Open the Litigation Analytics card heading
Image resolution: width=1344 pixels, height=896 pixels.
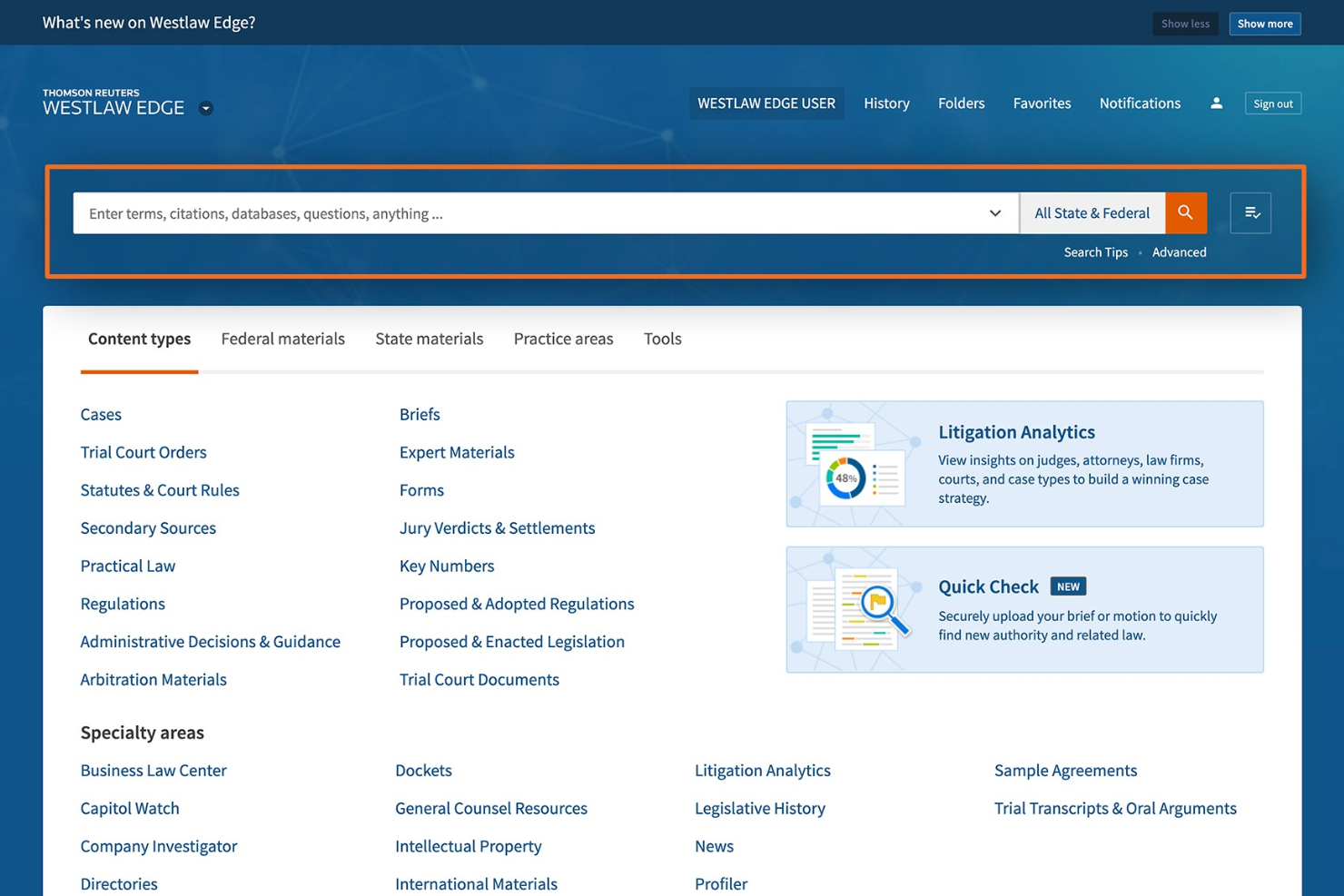(1016, 432)
